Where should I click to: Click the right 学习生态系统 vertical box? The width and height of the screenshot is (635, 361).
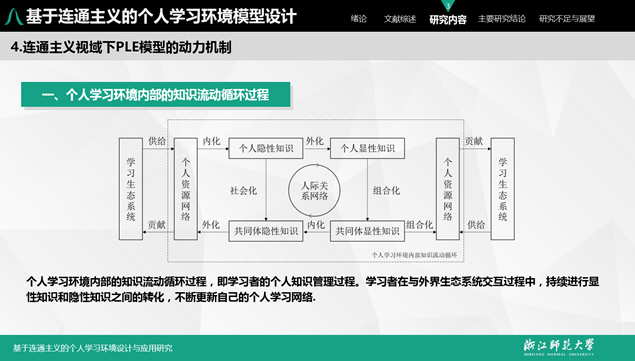tap(503, 189)
